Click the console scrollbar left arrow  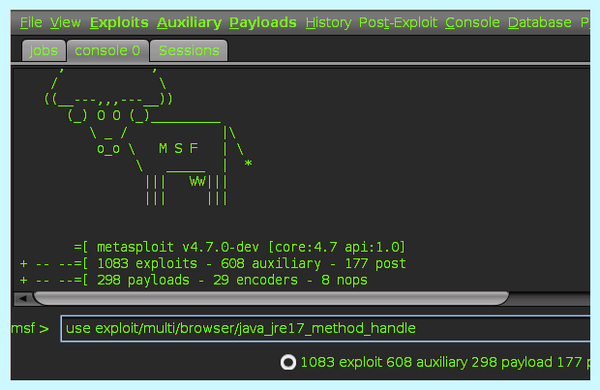coord(23,299)
